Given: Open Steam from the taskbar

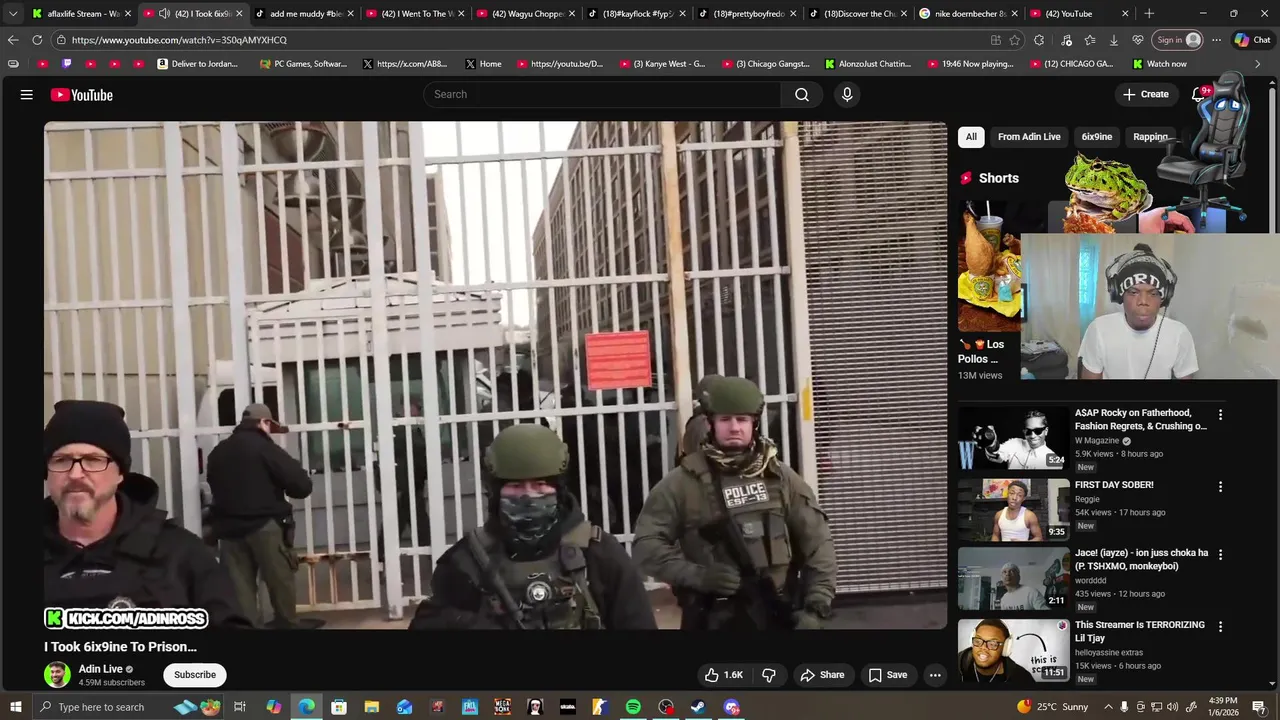Looking at the screenshot, I should coord(698,707).
